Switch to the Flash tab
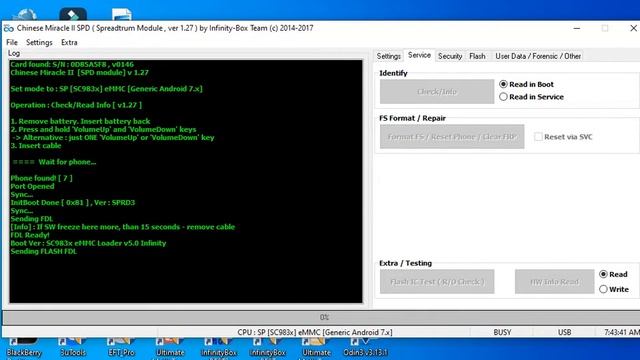The image size is (640, 360). [x=477, y=56]
